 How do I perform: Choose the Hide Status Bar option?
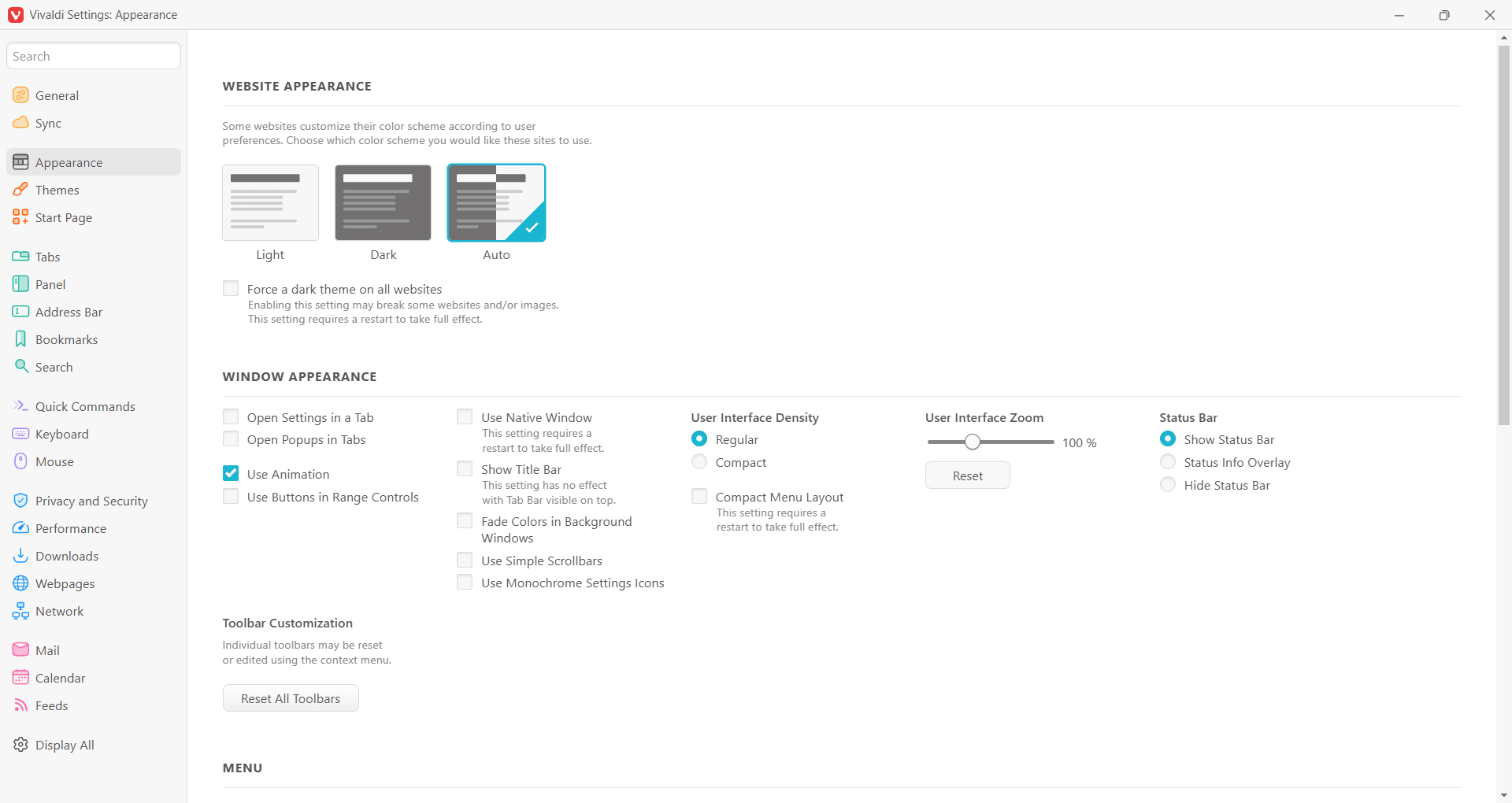(x=1168, y=485)
